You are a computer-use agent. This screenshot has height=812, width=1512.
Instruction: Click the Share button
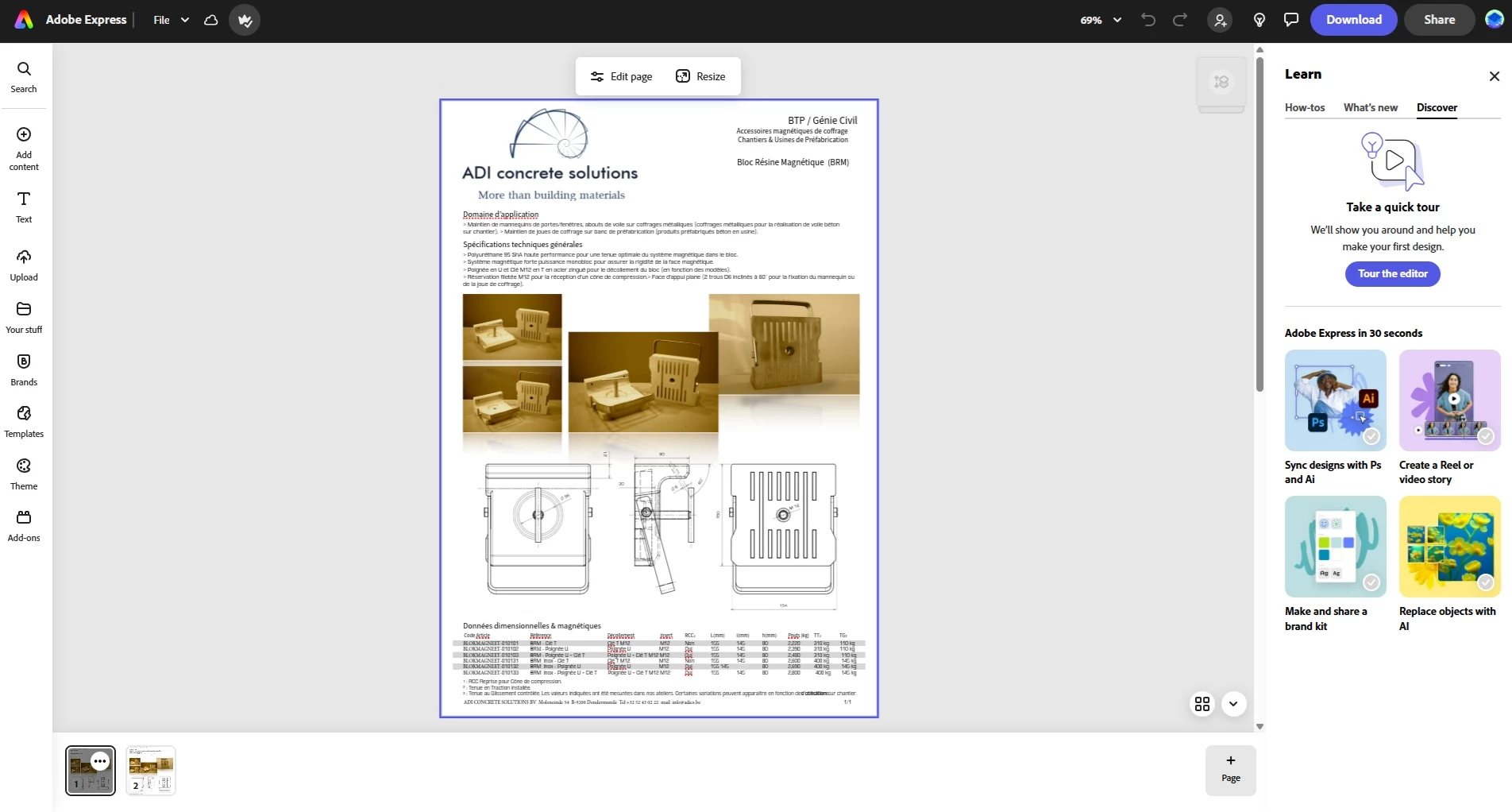[x=1440, y=20]
